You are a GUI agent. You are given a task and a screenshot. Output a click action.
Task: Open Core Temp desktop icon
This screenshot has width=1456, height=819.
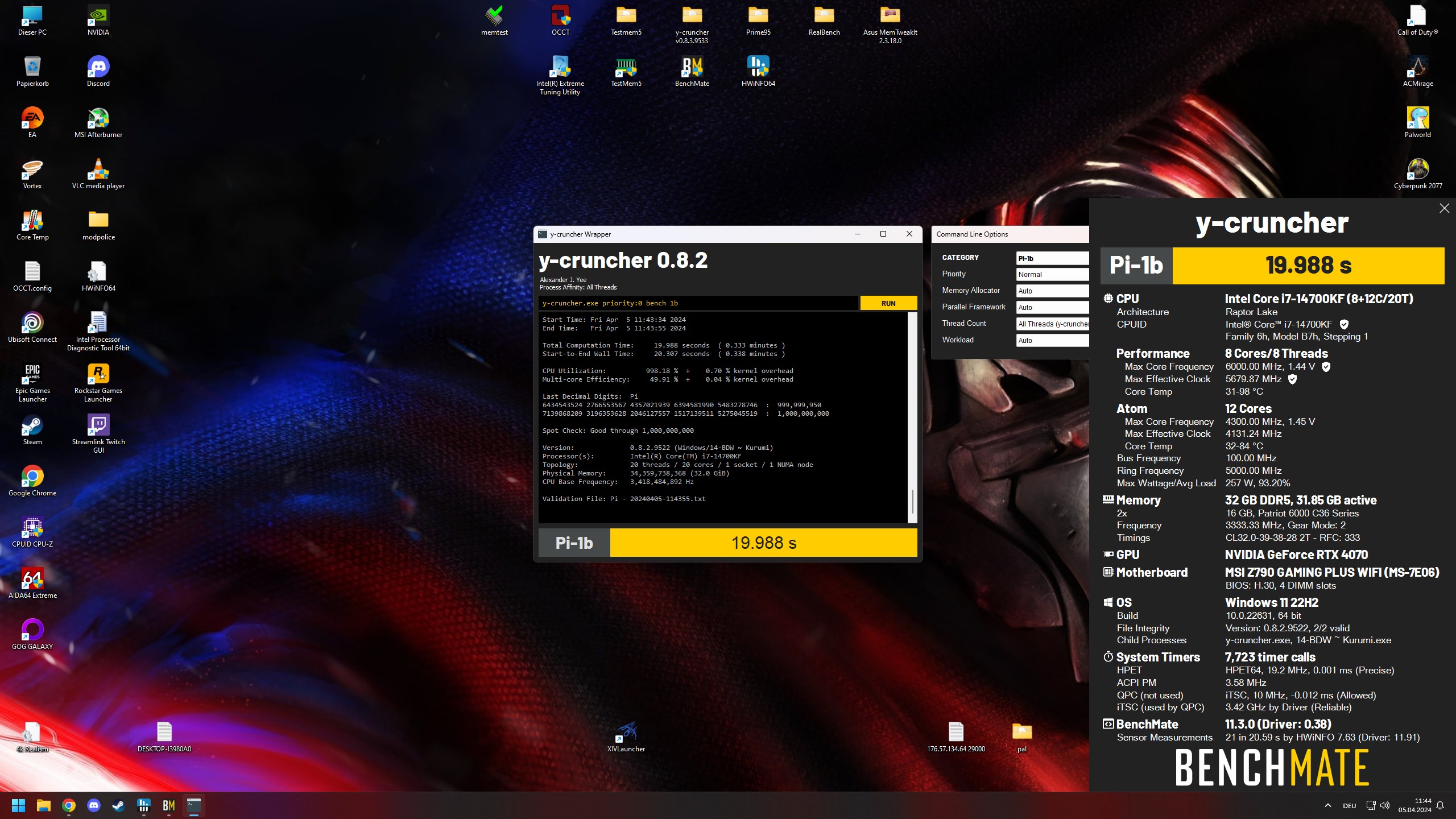click(x=32, y=226)
